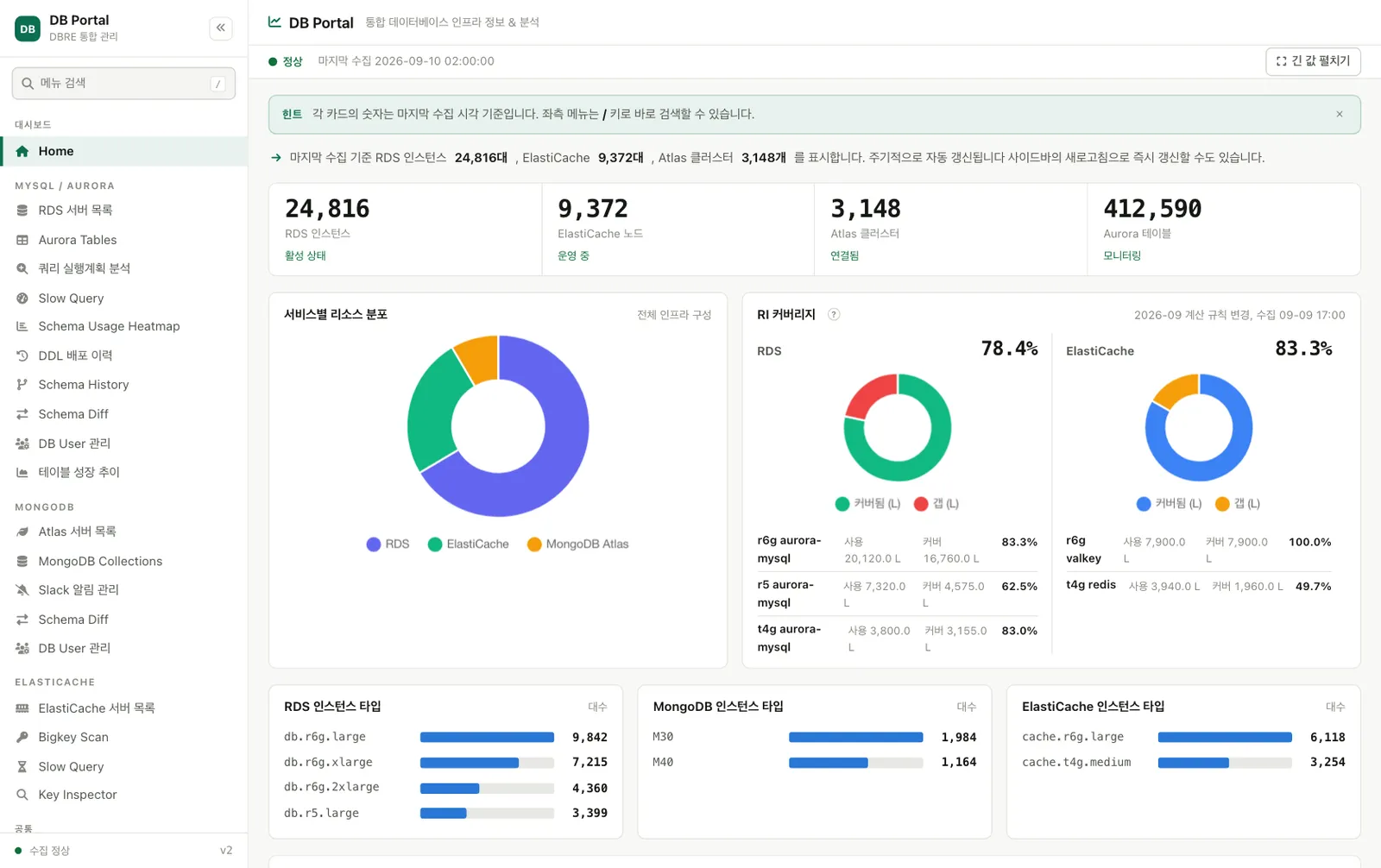This screenshot has height=868, width=1381.
Task: Dismiss the 힌트 banner with its X
Action: pos(1340,114)
